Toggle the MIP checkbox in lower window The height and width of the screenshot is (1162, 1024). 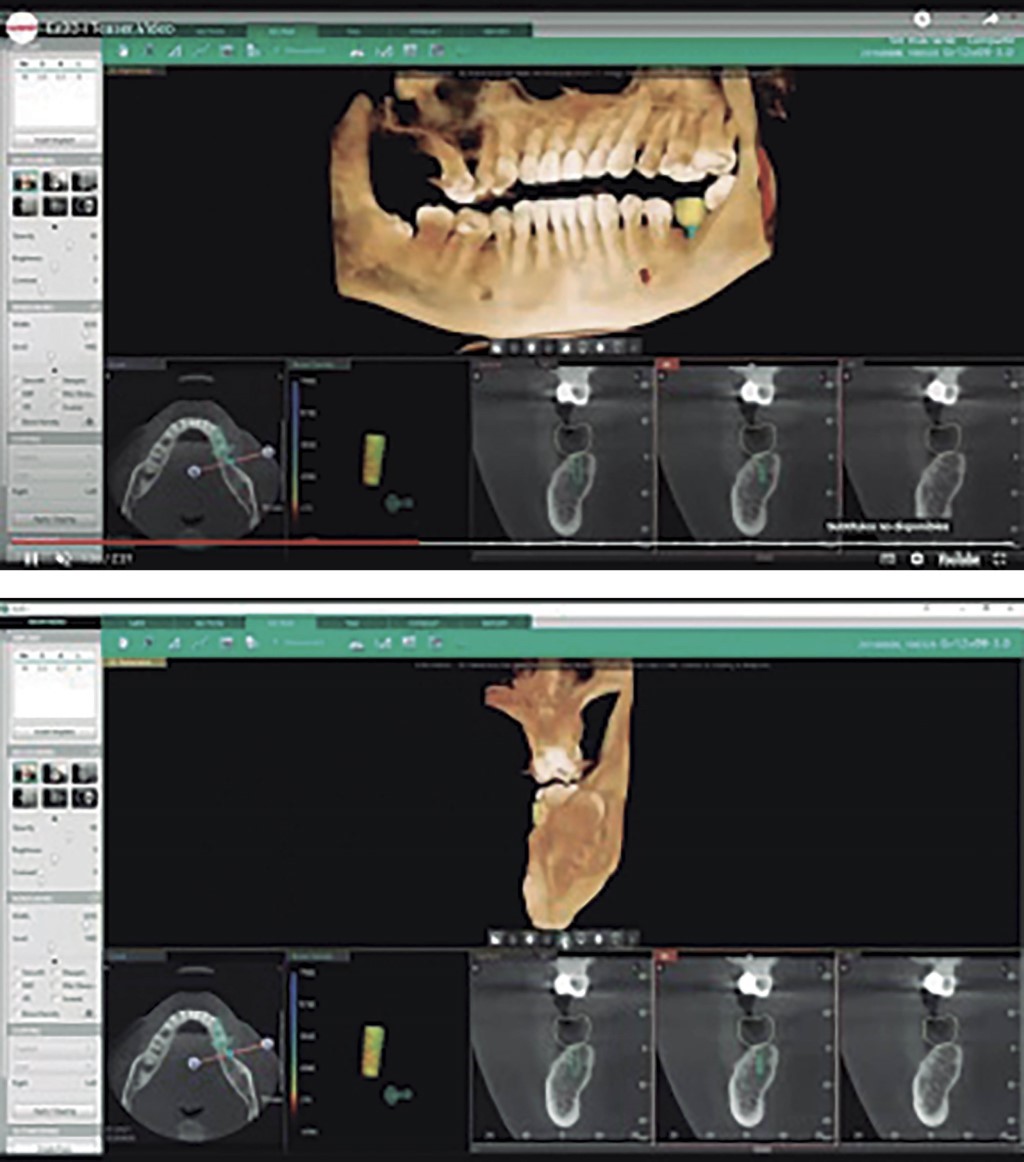point(17,985)
